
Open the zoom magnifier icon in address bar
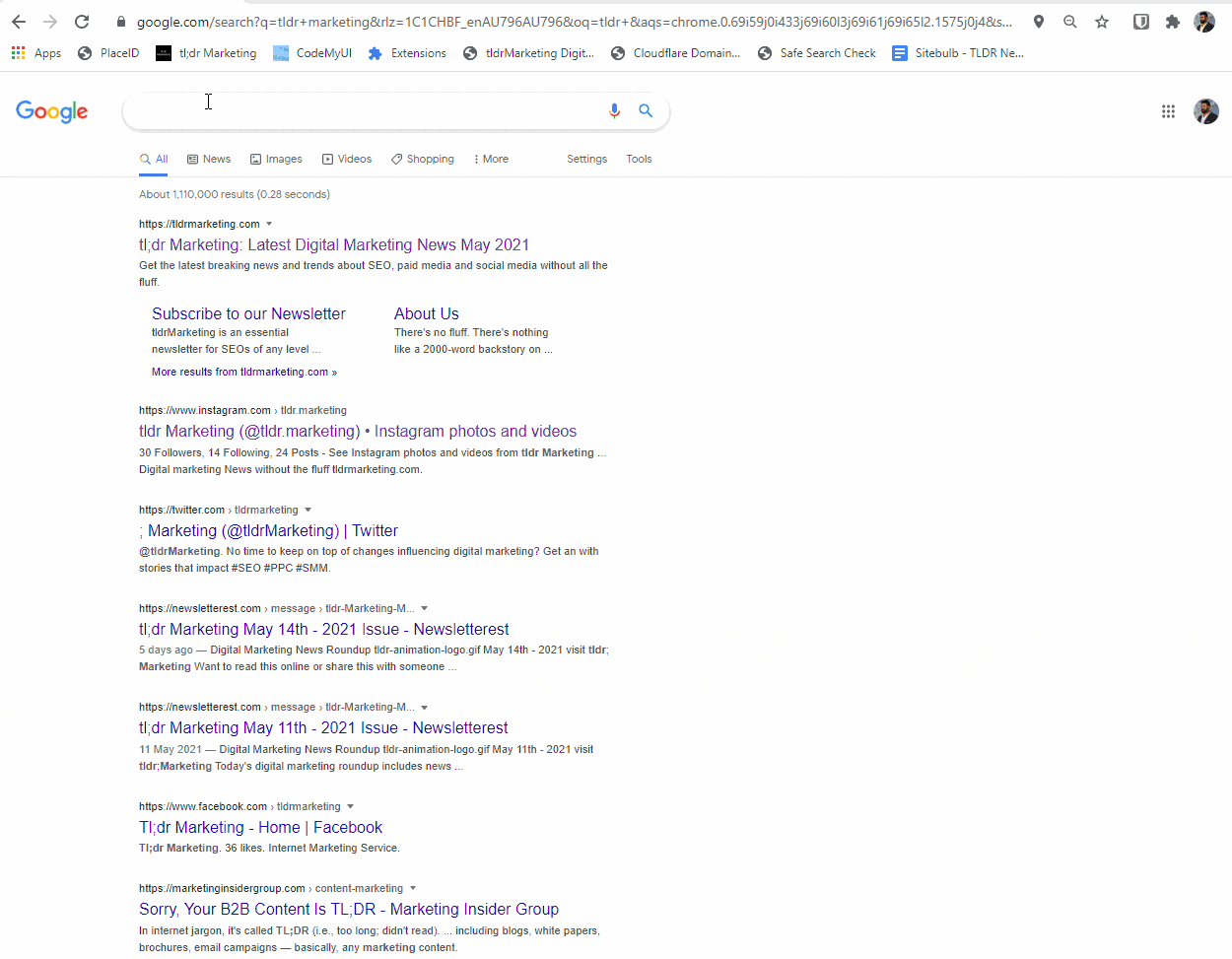(x=1070, y=22)
